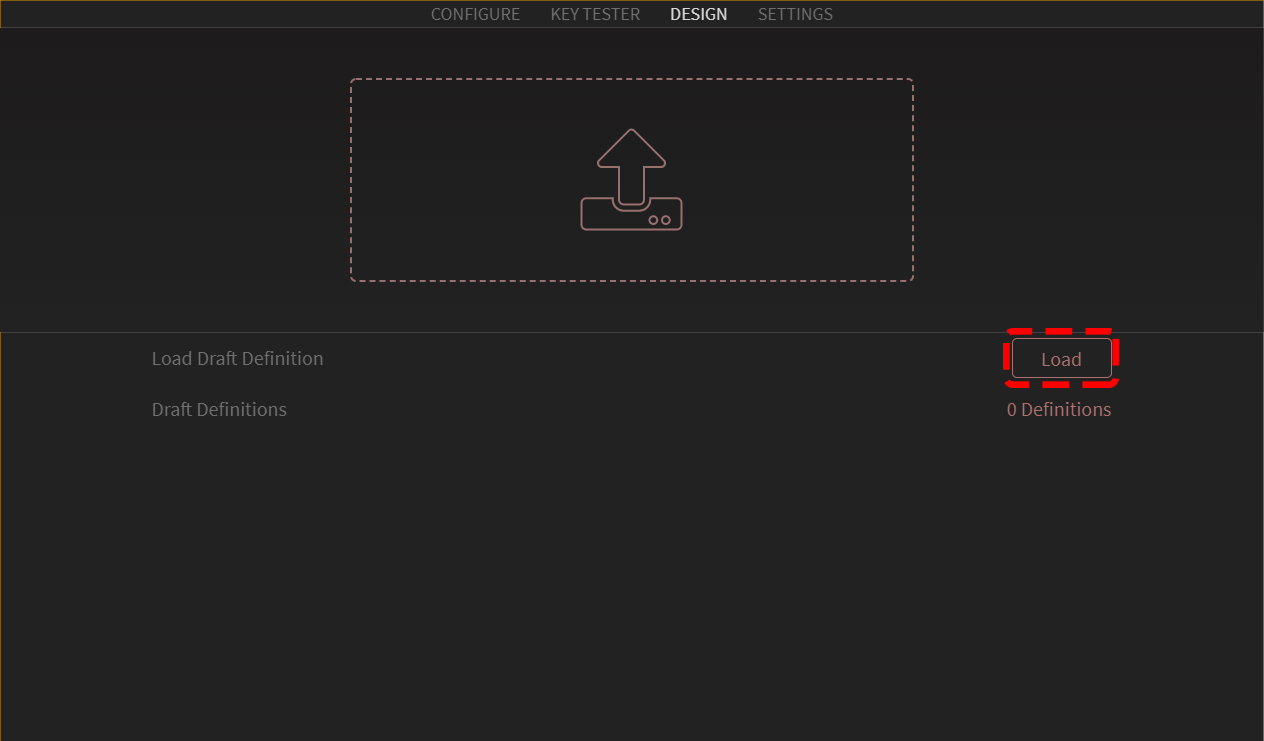The height and width of the screenshot is (741, 1264).
Task: Click the 'Load Draft Definition' label
Action: pyautogui.click(x=237, y=359)
